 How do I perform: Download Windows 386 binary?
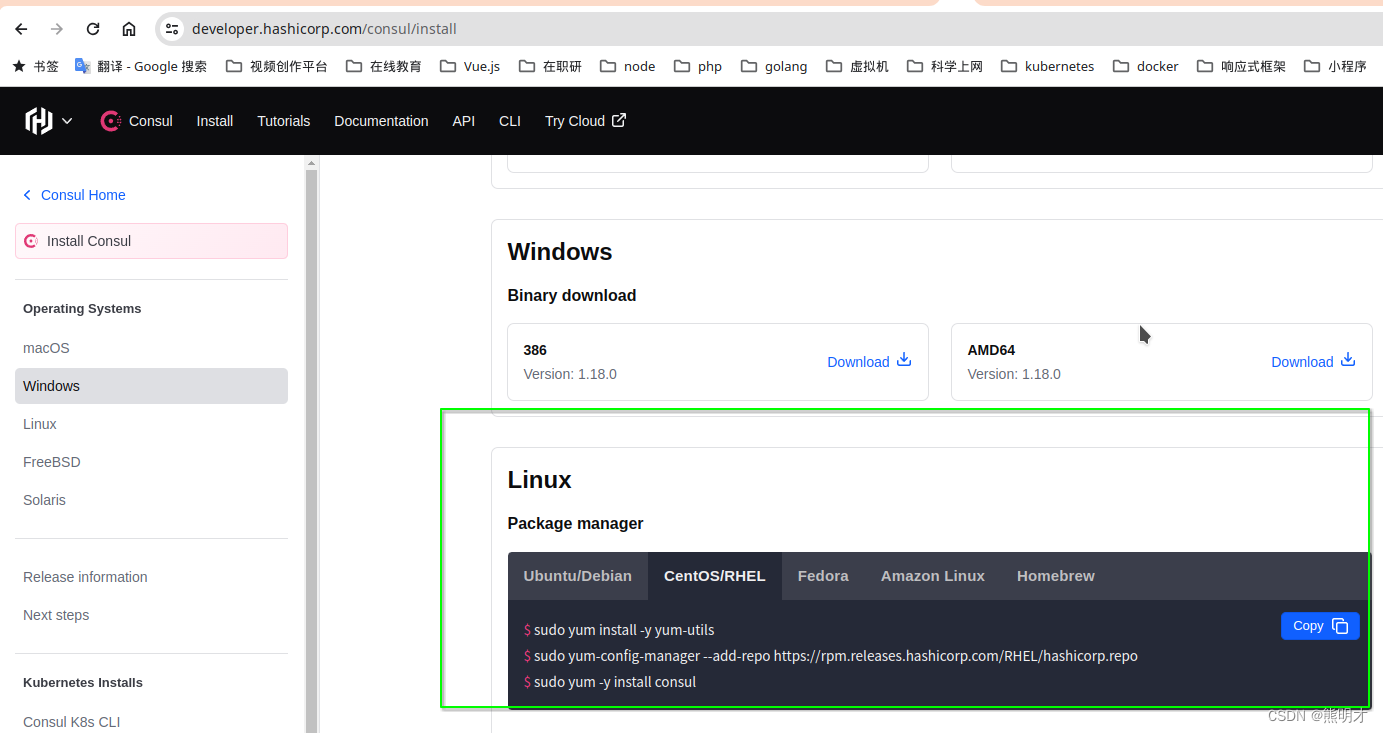(x=869, y=361)
